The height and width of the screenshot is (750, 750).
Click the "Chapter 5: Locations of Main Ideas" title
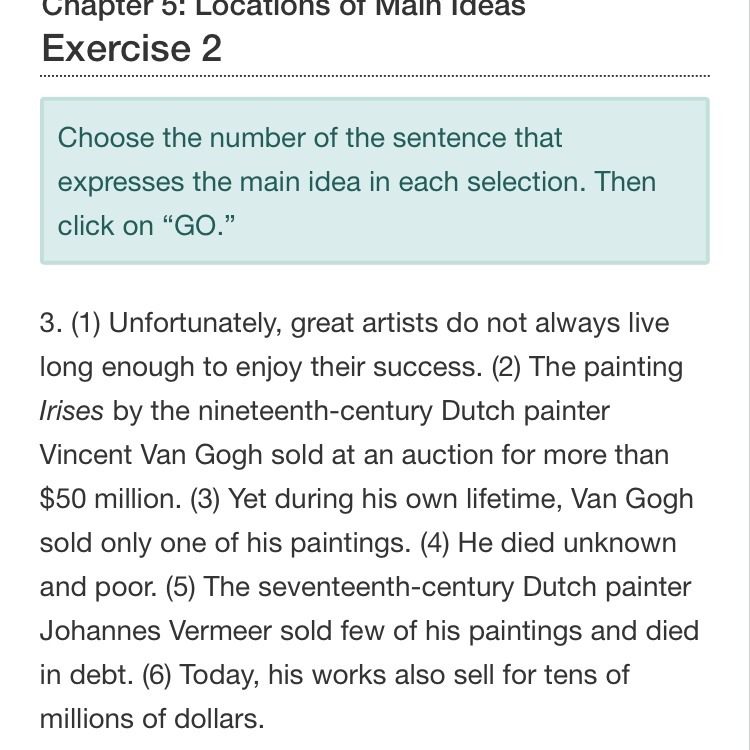pyautogui.click(x=283, y=8)
